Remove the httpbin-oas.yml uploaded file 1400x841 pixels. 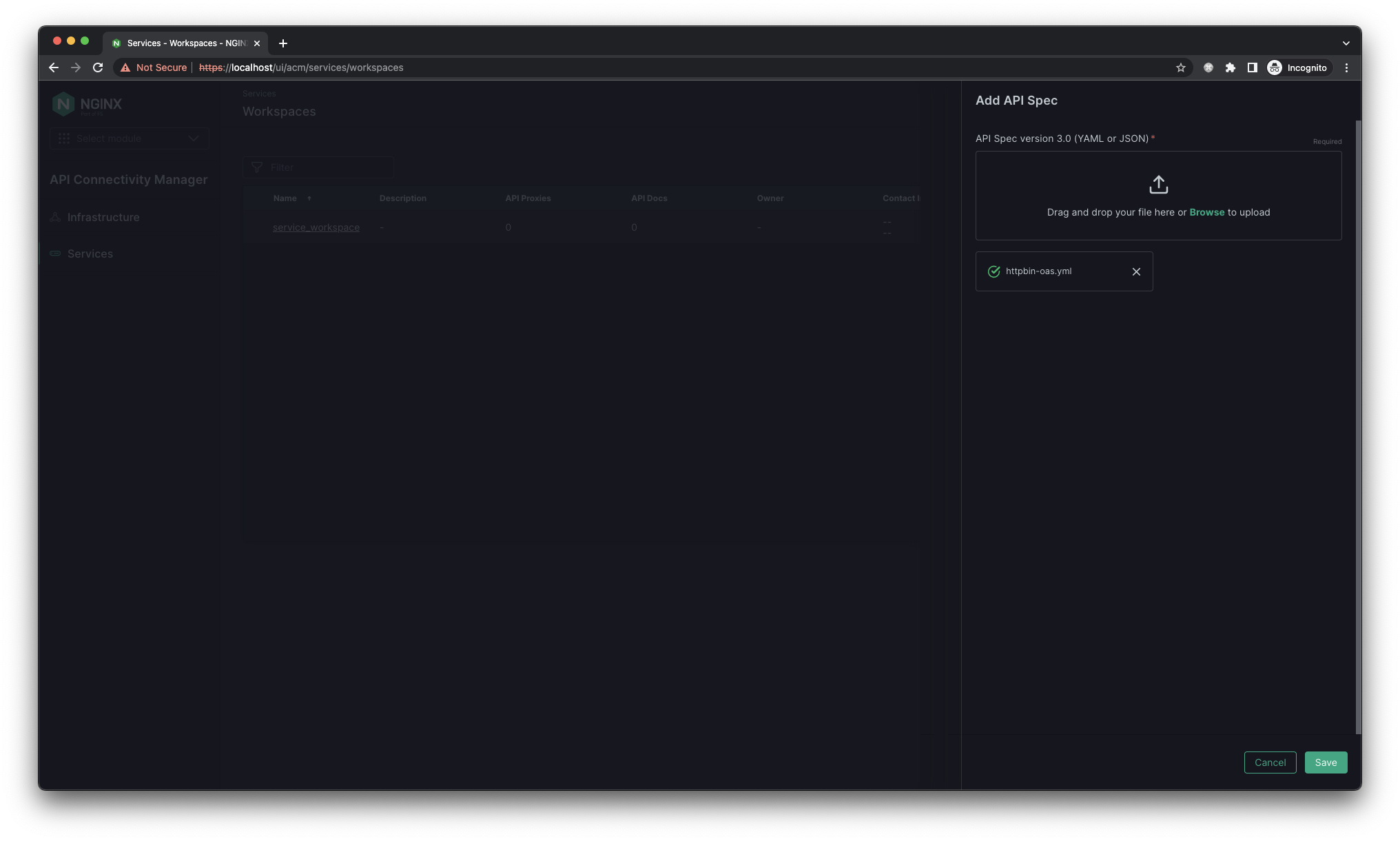(1136, 271)
